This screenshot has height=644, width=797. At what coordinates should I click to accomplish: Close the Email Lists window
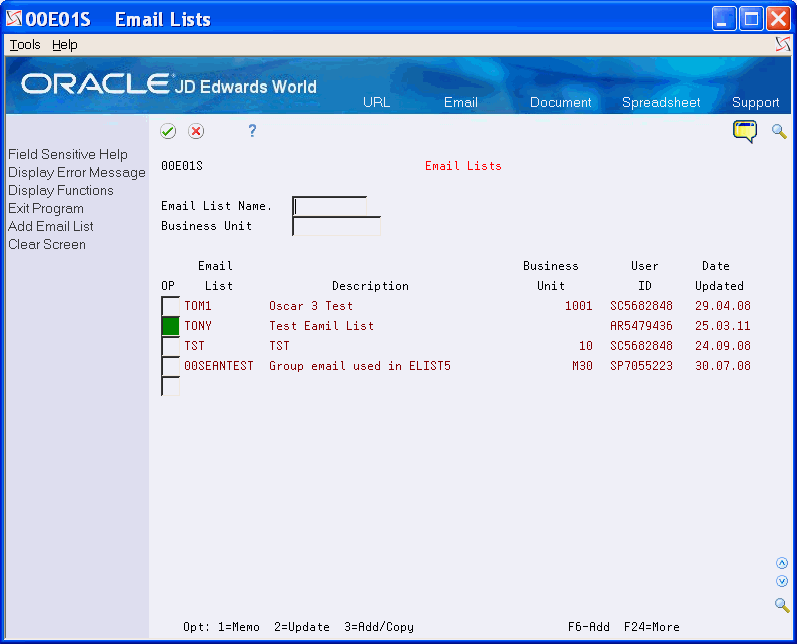pyautogui.click(x=778, y=19)
